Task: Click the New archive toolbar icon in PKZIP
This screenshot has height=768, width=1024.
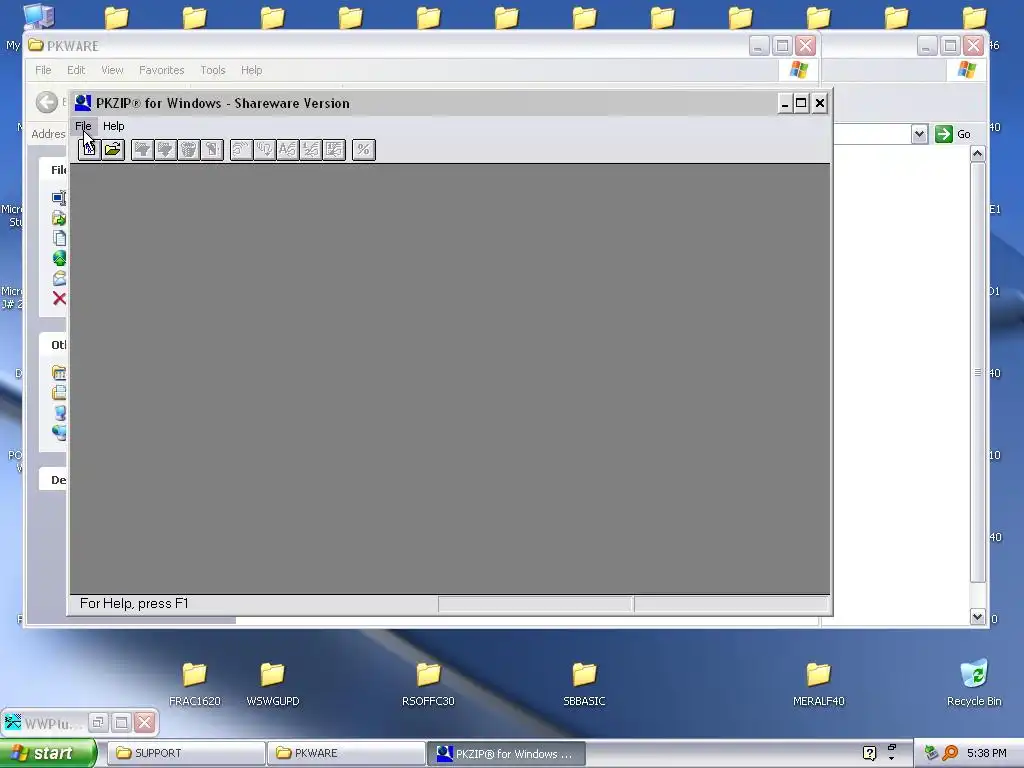Action: tap(89, 150)
